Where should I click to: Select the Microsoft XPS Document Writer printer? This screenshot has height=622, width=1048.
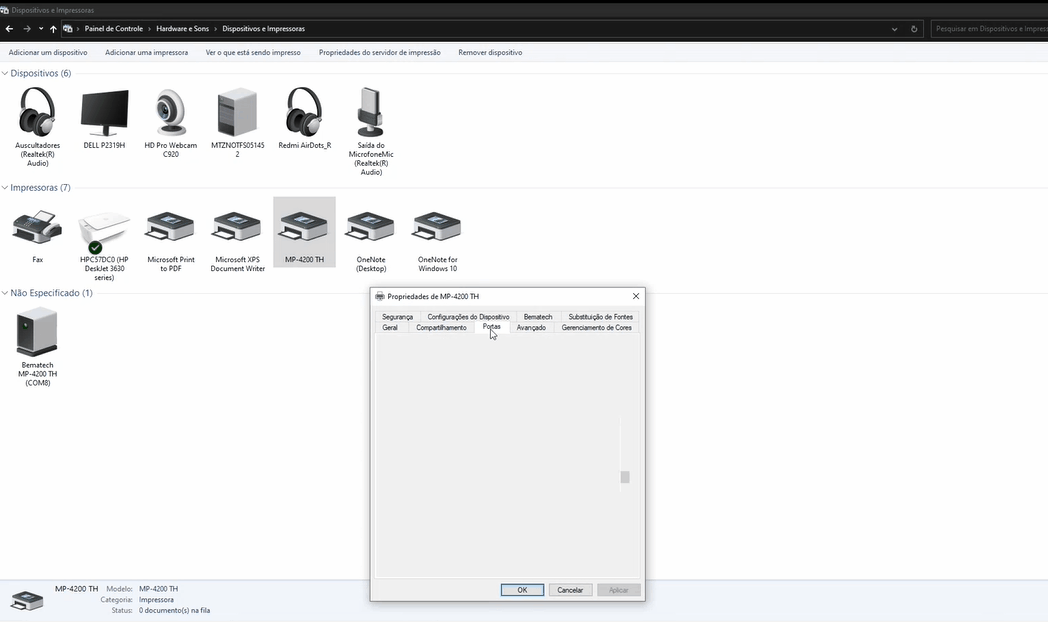click(x=237, y=227)
